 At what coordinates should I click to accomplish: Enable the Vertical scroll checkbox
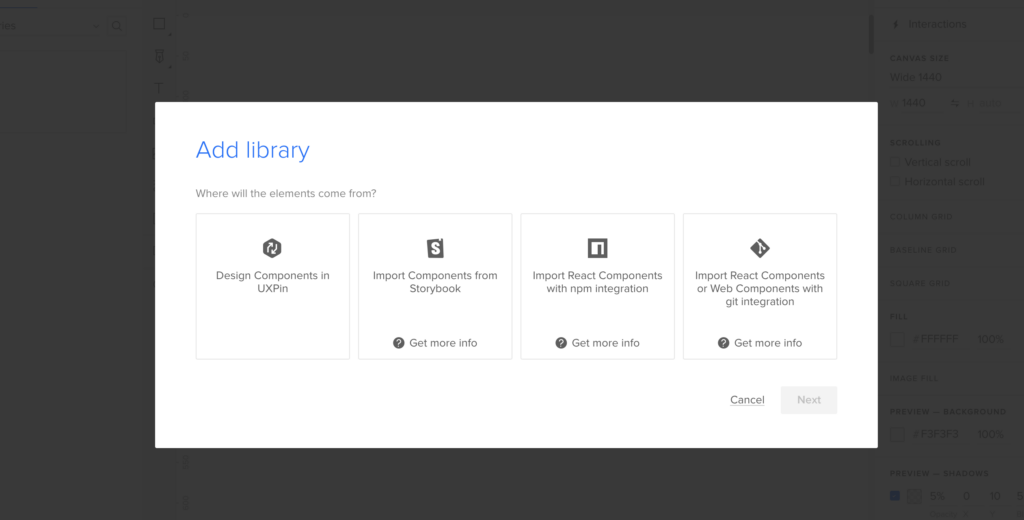click(896, 162)
